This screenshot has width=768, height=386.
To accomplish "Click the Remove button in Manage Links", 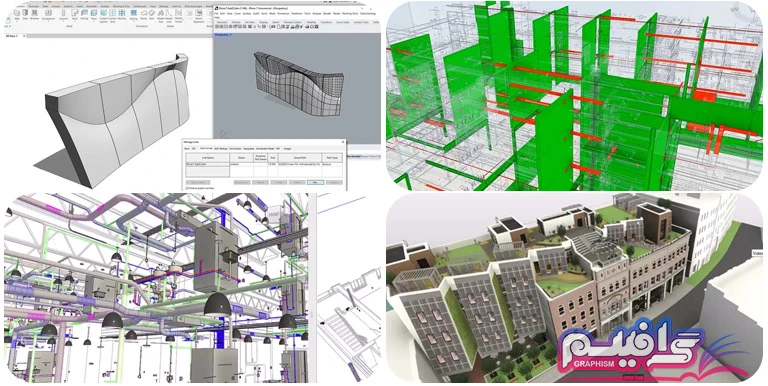I will (x=335, y=183).
